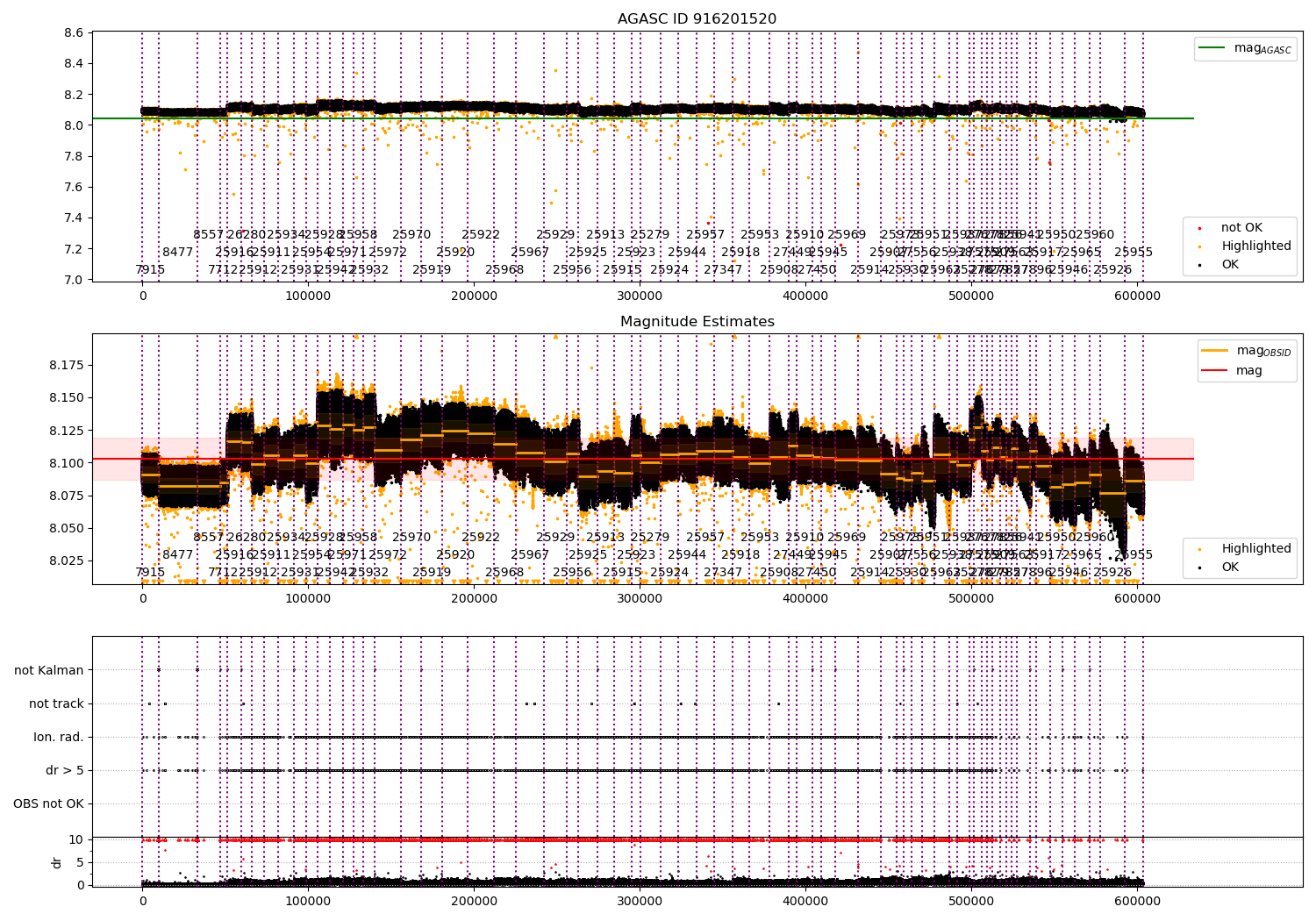The width and height of the screenshot is (1316, 921).
Task: Click obsid label 25922 in the top plot
Action: tap(481, 234)
